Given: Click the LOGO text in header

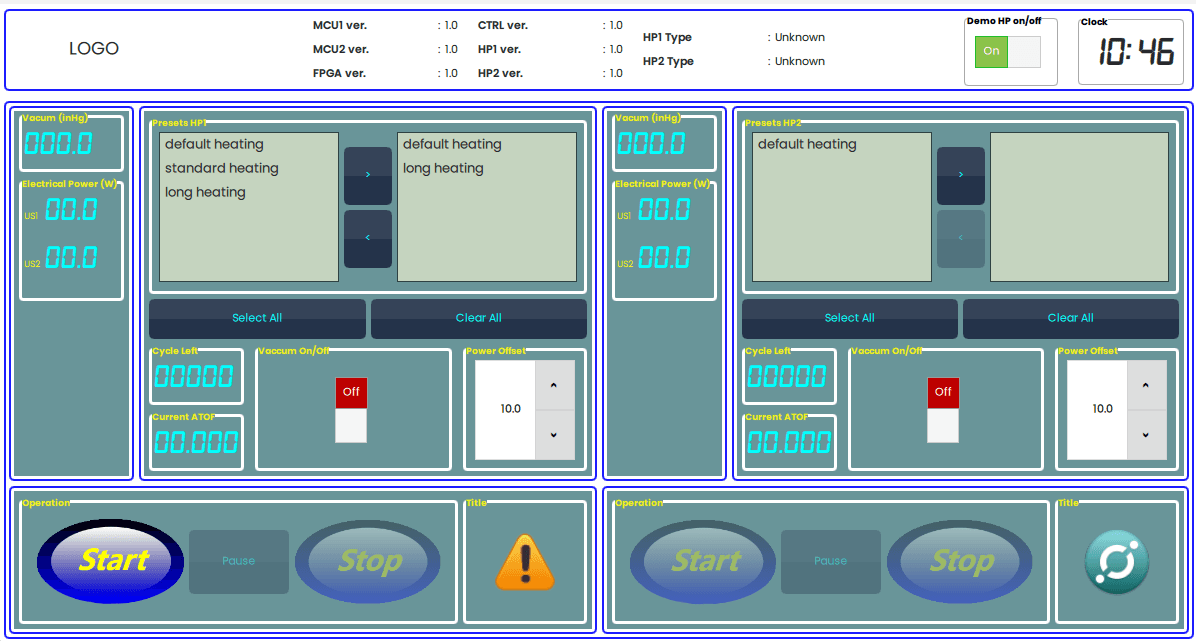Looking at the screenshot, I should 94,49.
